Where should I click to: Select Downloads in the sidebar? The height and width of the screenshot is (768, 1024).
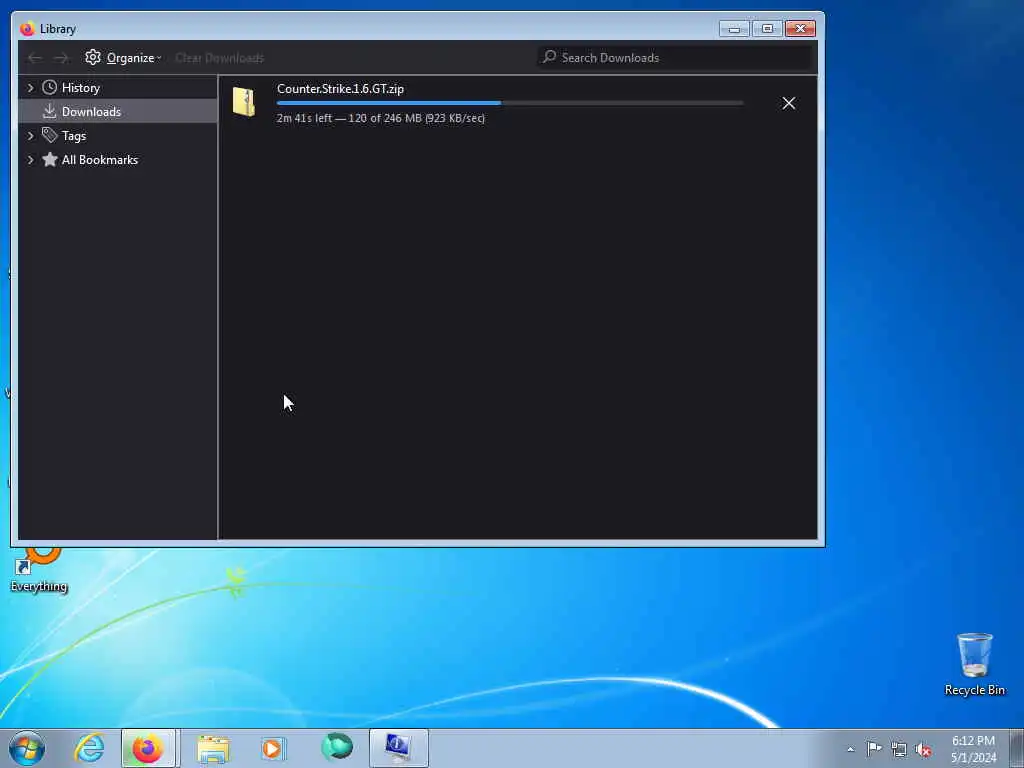[x=118, y=112]
